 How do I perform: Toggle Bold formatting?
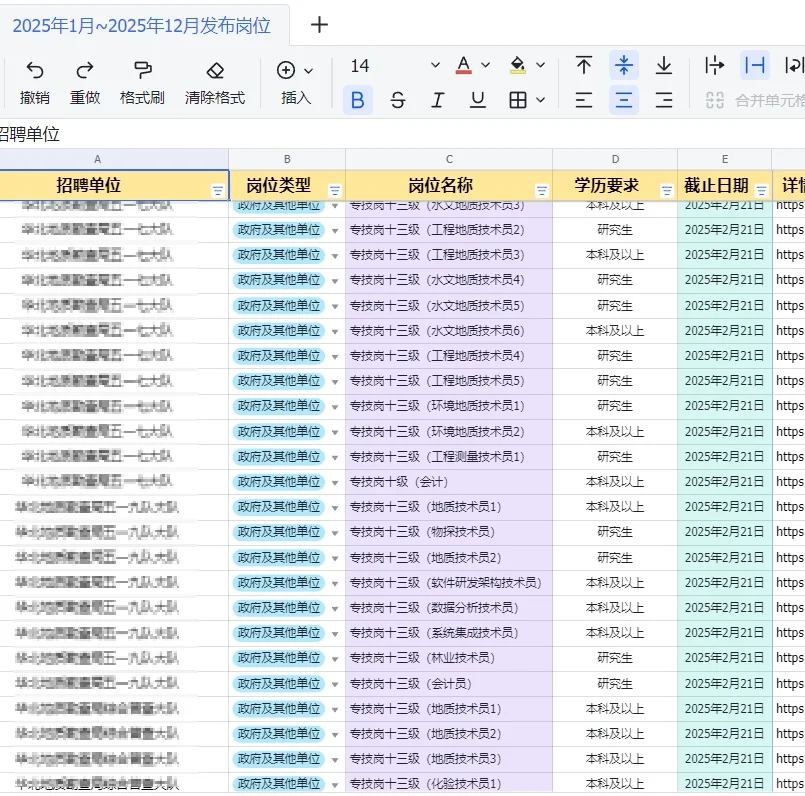click(x=358, y=100)
